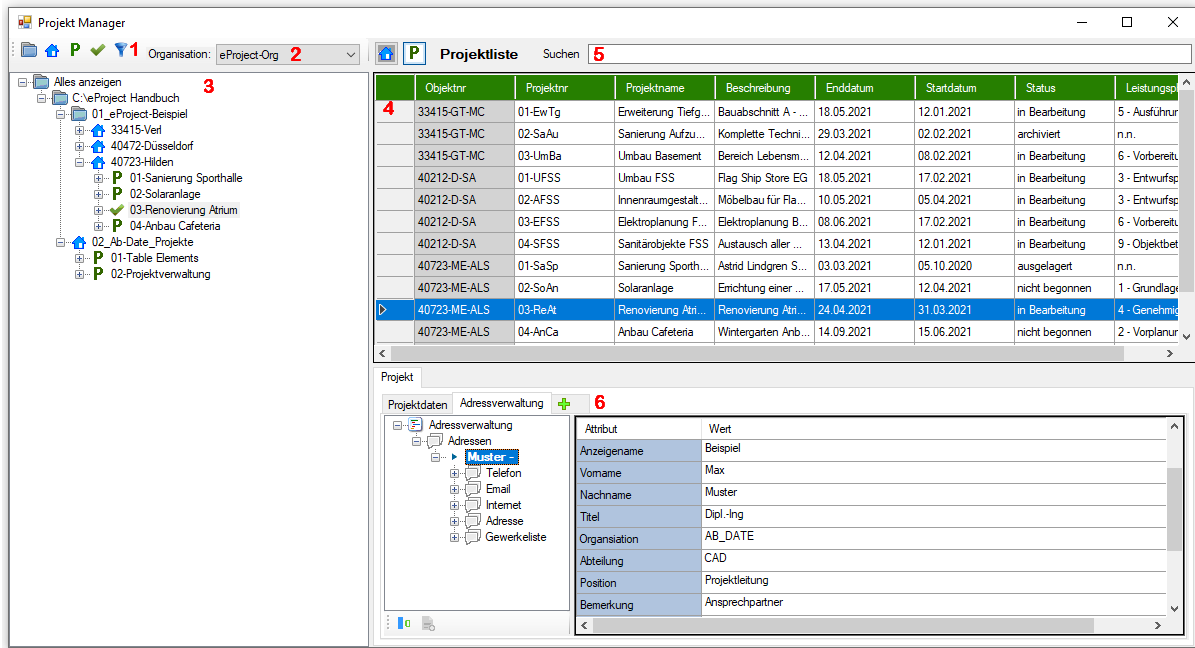
Task: Click the Wert column header
Action: pyautogui.click(x=934, y=428)
